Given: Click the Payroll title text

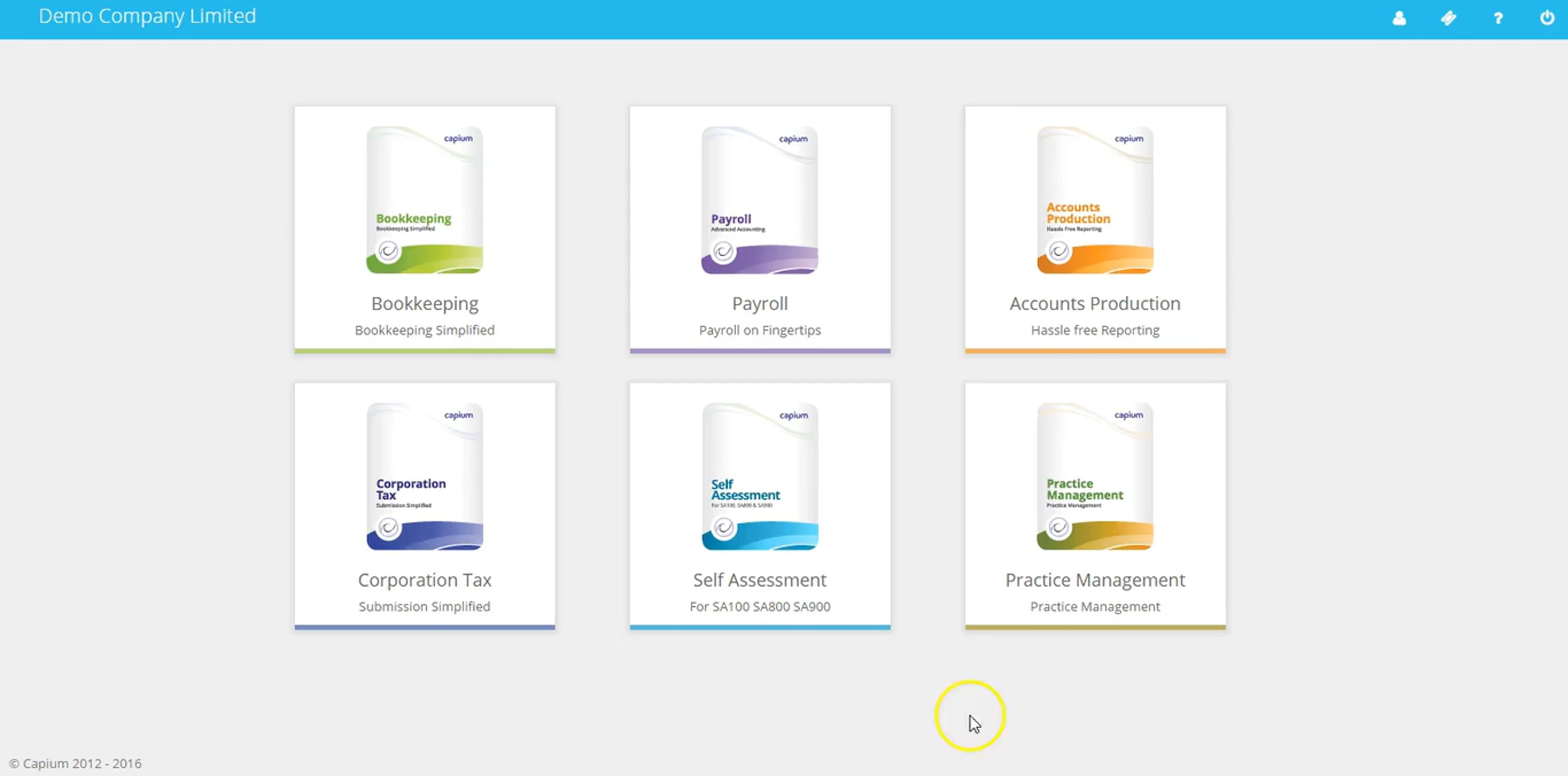Looking at the screenshot, I should [x=760, y=304].
